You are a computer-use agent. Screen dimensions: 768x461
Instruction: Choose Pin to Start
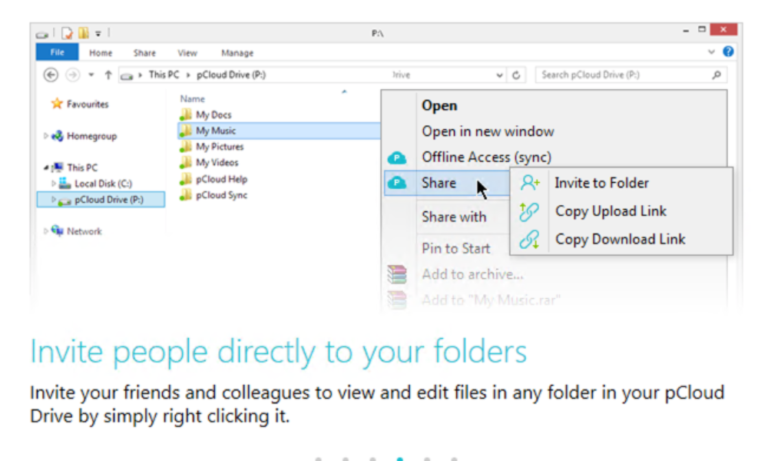(x=456, y=248)
